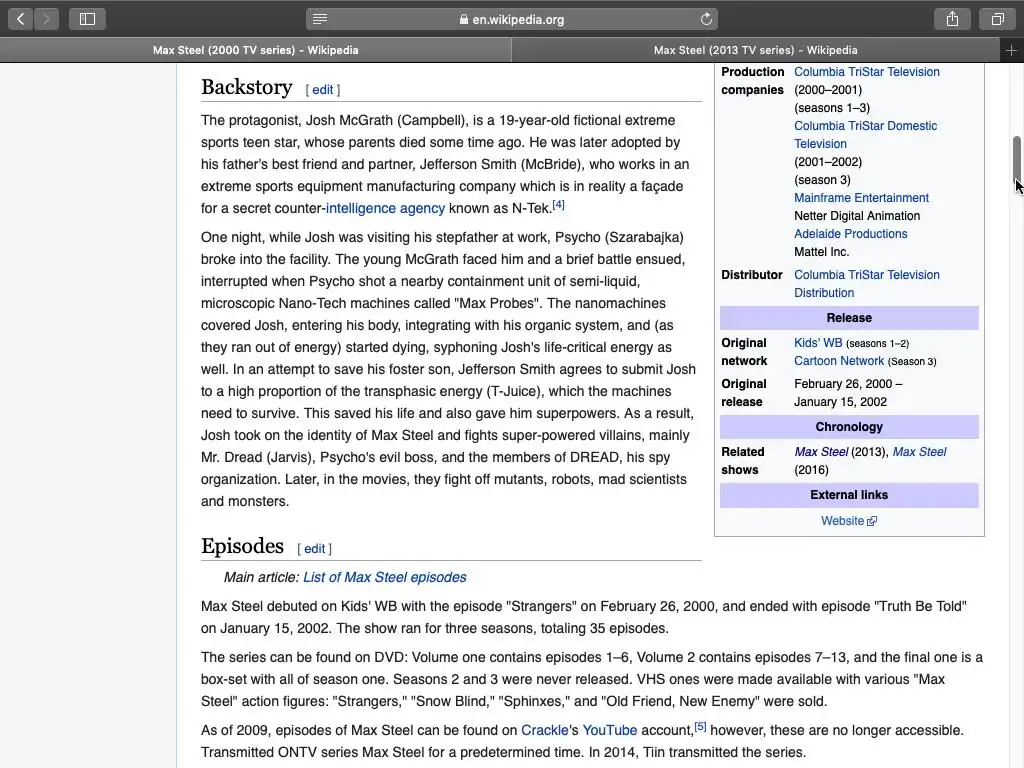Reload the Wikipedia page

[x=706, y=19]
